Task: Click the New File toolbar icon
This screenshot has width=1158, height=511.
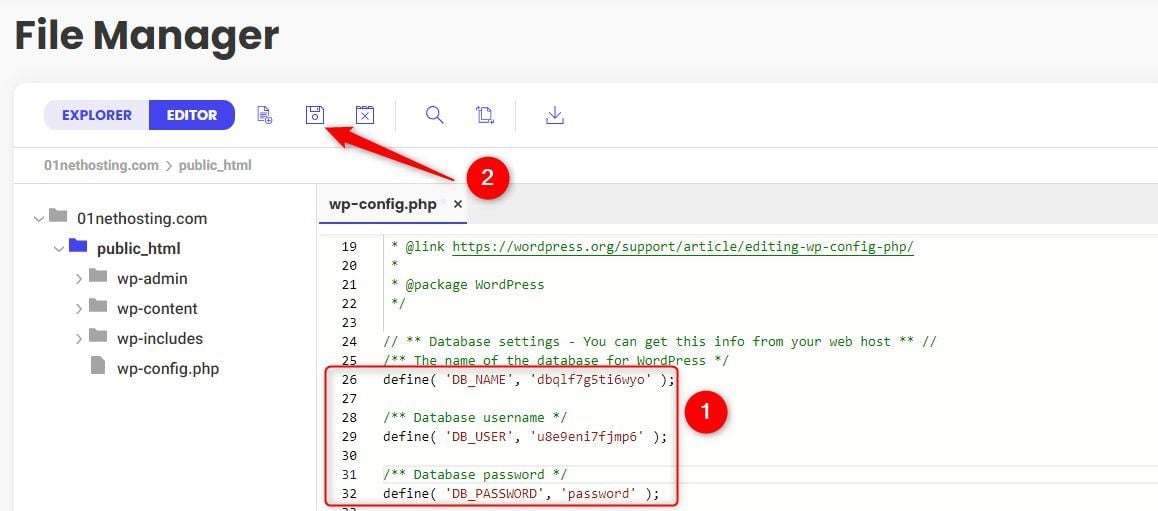Action: pyautogui.click(x=264, y=115)
